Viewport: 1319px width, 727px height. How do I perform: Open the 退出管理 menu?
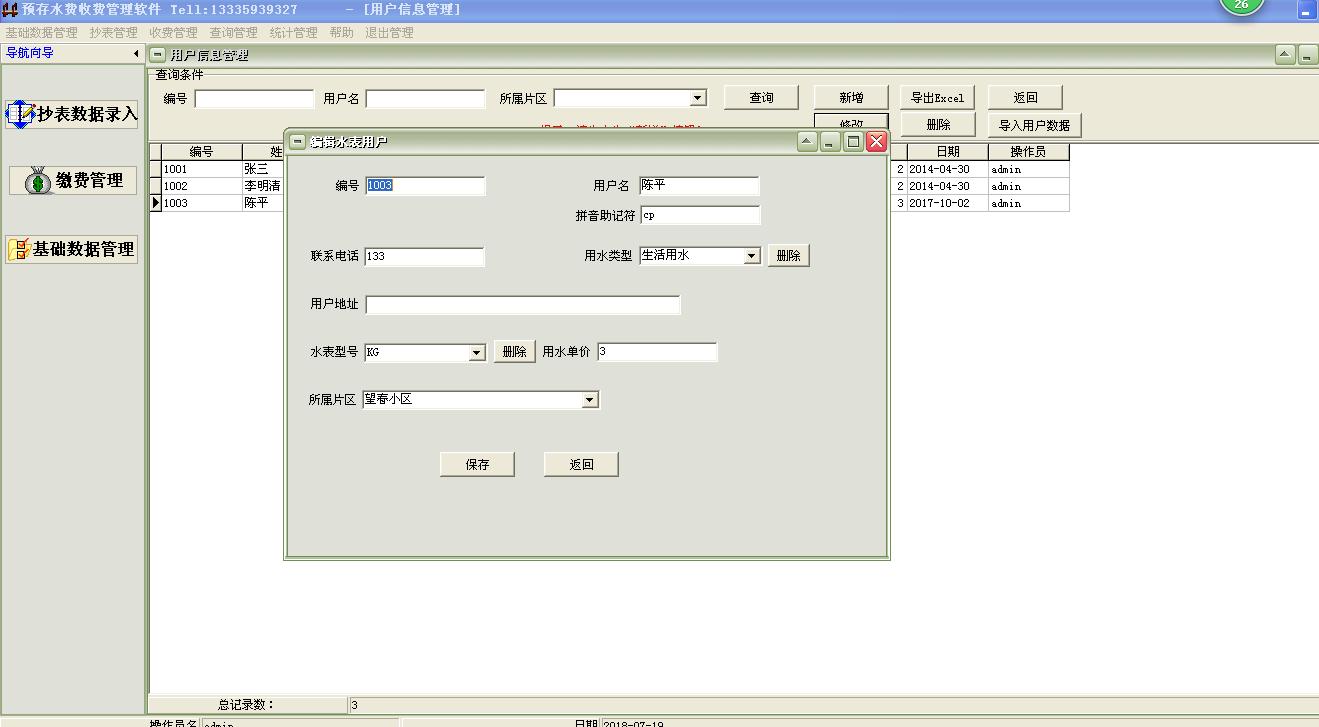coord(389,32)
